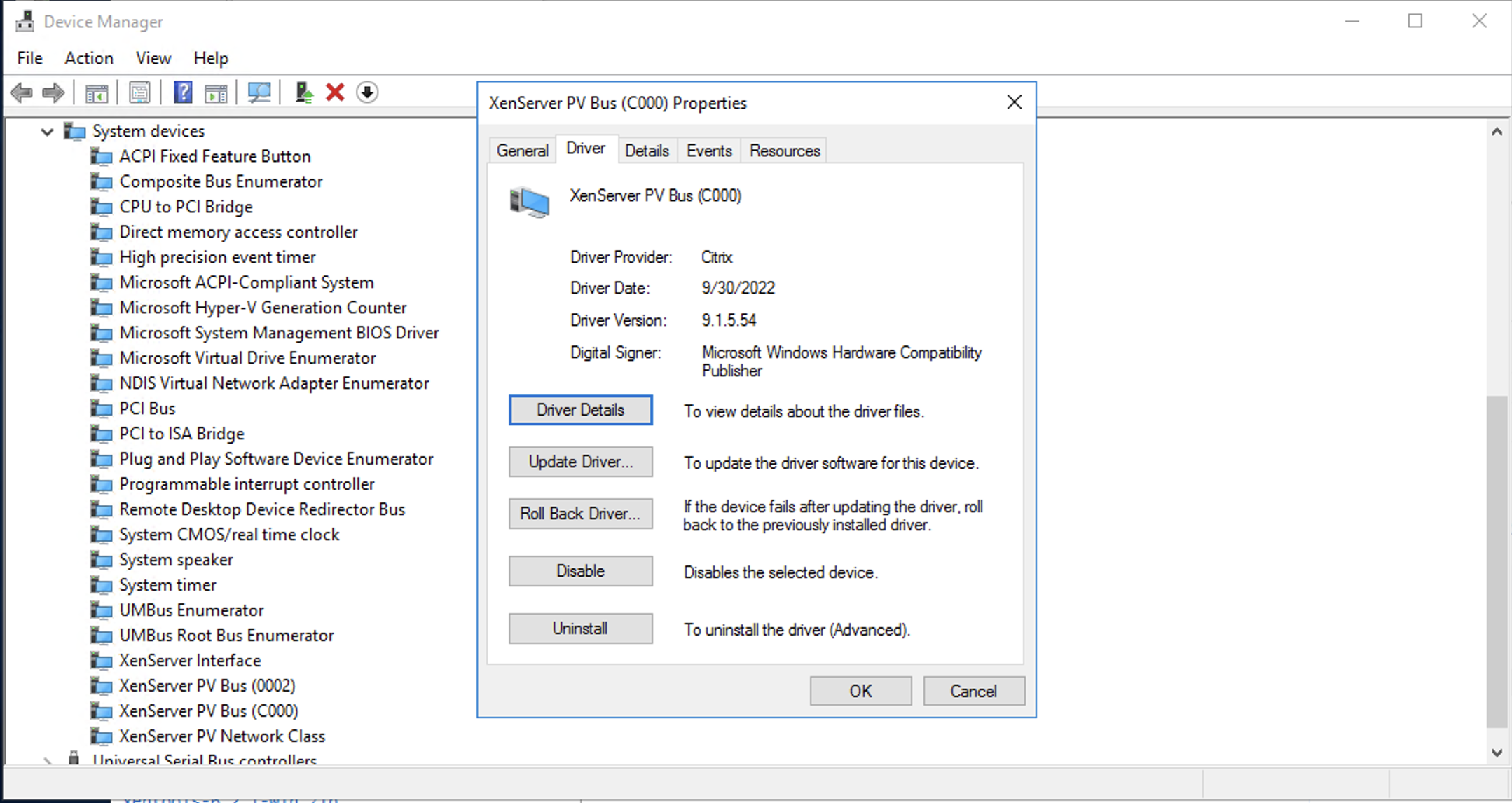This screenshot has width=1512, height=803.
Task: Click Show/Hide Console Tree icon
Action: point(97,92)
